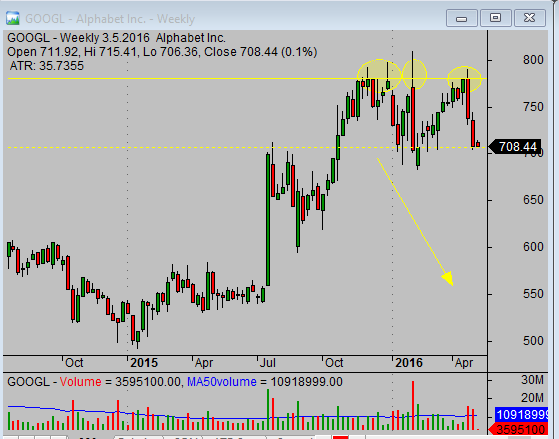Image resolution: width=559 pixels, height=439 pixels.
Task: Click the '2016' year label on time axis
Action: (x=409, y=363)
